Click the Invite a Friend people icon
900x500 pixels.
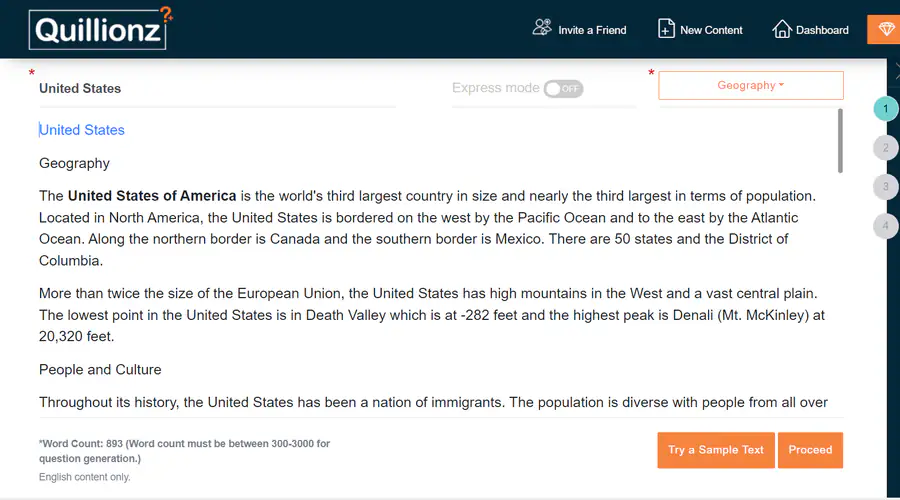pos(542,29)
